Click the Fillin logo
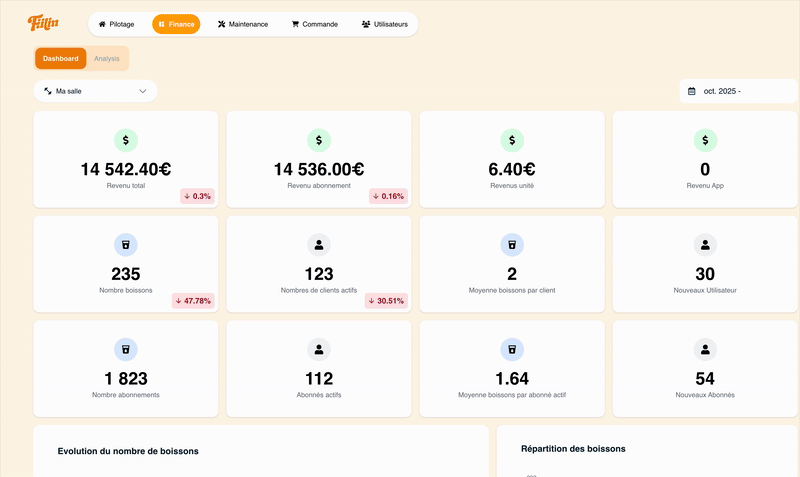The width and height of the screenshot is (800, 477). click(43, 23)
